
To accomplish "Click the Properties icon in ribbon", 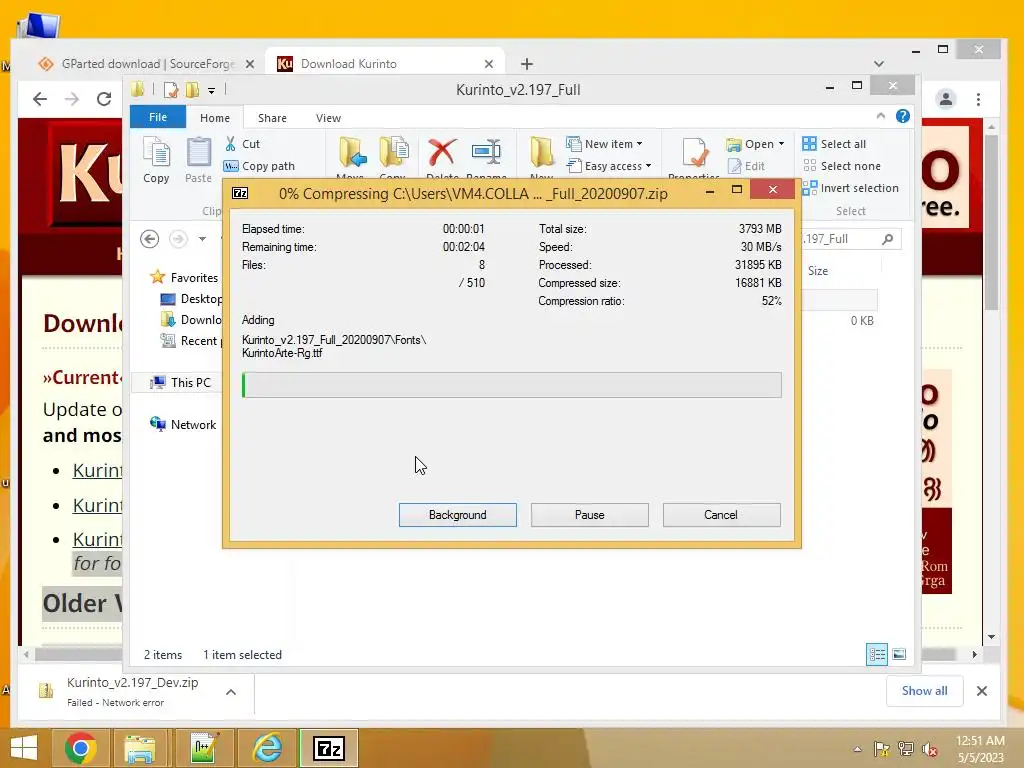I will click(x=694, y=153).
